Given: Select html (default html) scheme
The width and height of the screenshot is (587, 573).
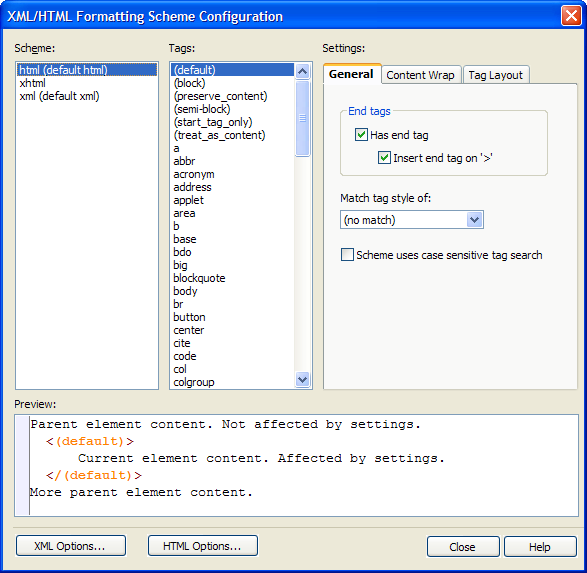Looking at the screenshot, I should click(x=87, y=70).
